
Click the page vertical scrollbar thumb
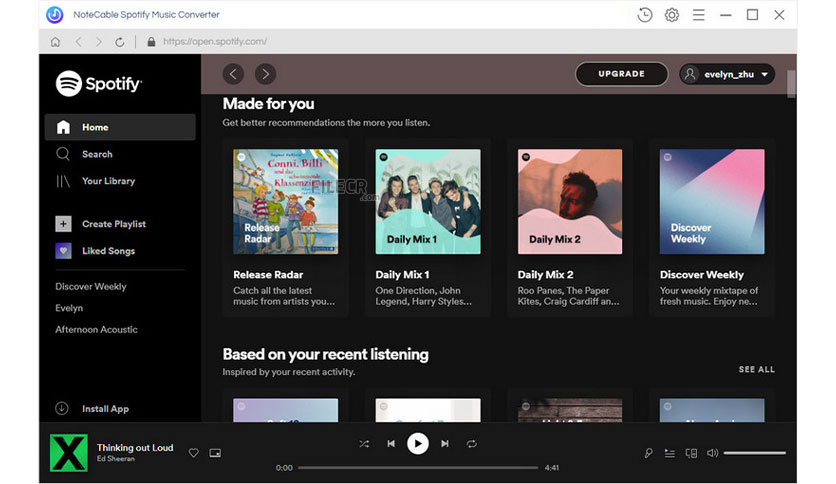[x=791, y=84]
